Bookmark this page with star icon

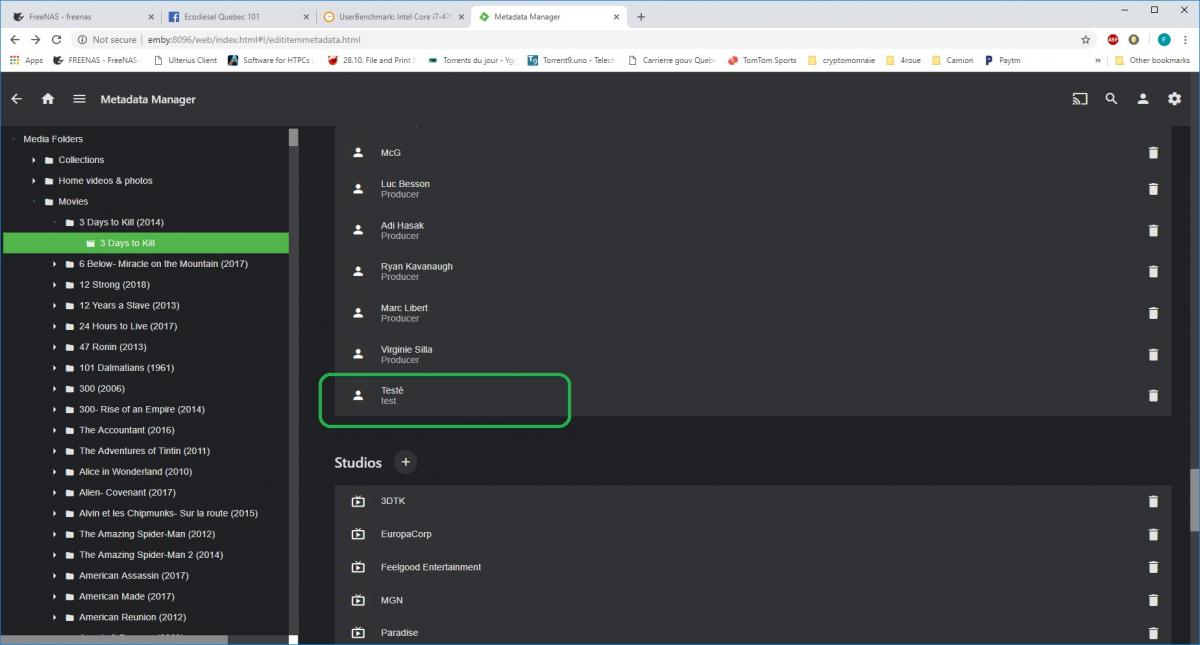(x=1086, y=39)
